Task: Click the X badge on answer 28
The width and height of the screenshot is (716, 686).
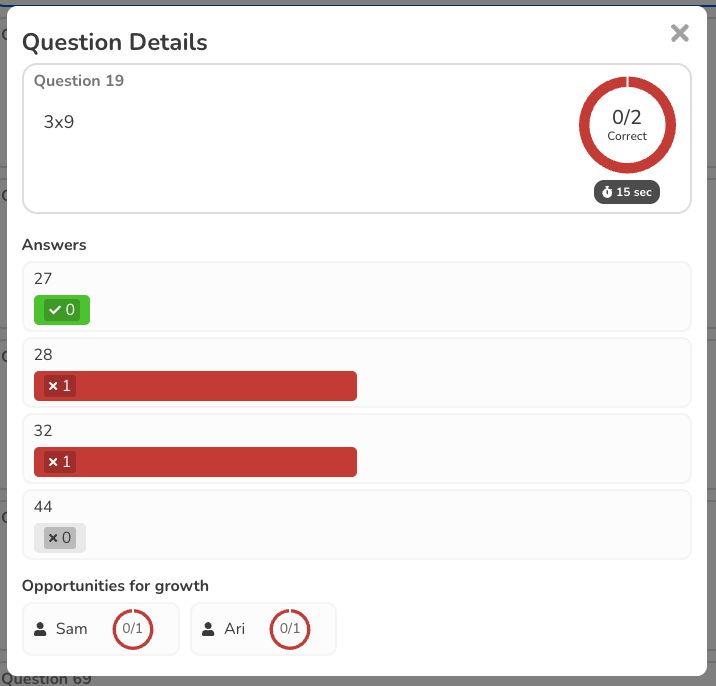Action: tap(59, 386)
